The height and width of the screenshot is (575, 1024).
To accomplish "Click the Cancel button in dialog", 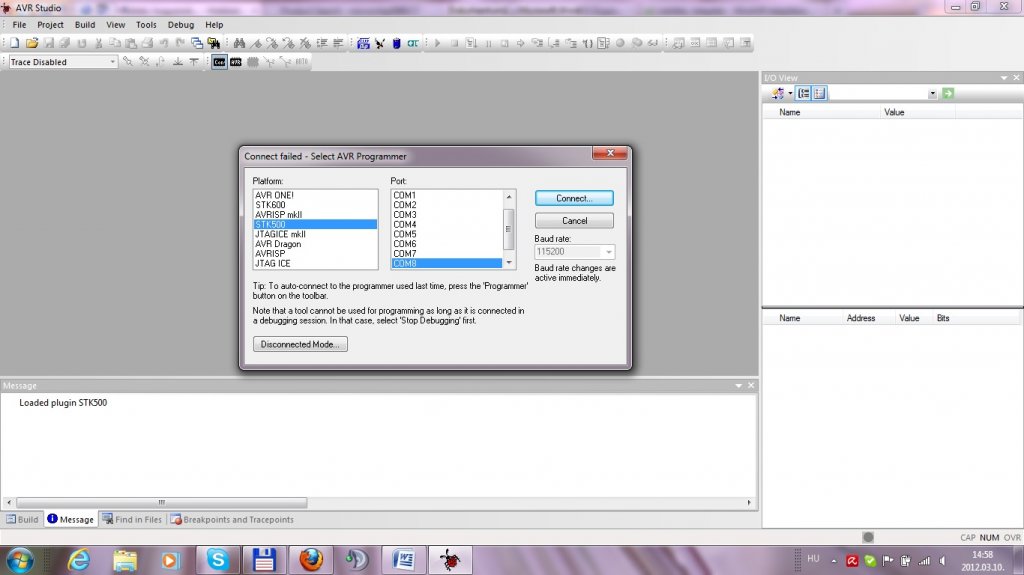I will tap(574, 221).
